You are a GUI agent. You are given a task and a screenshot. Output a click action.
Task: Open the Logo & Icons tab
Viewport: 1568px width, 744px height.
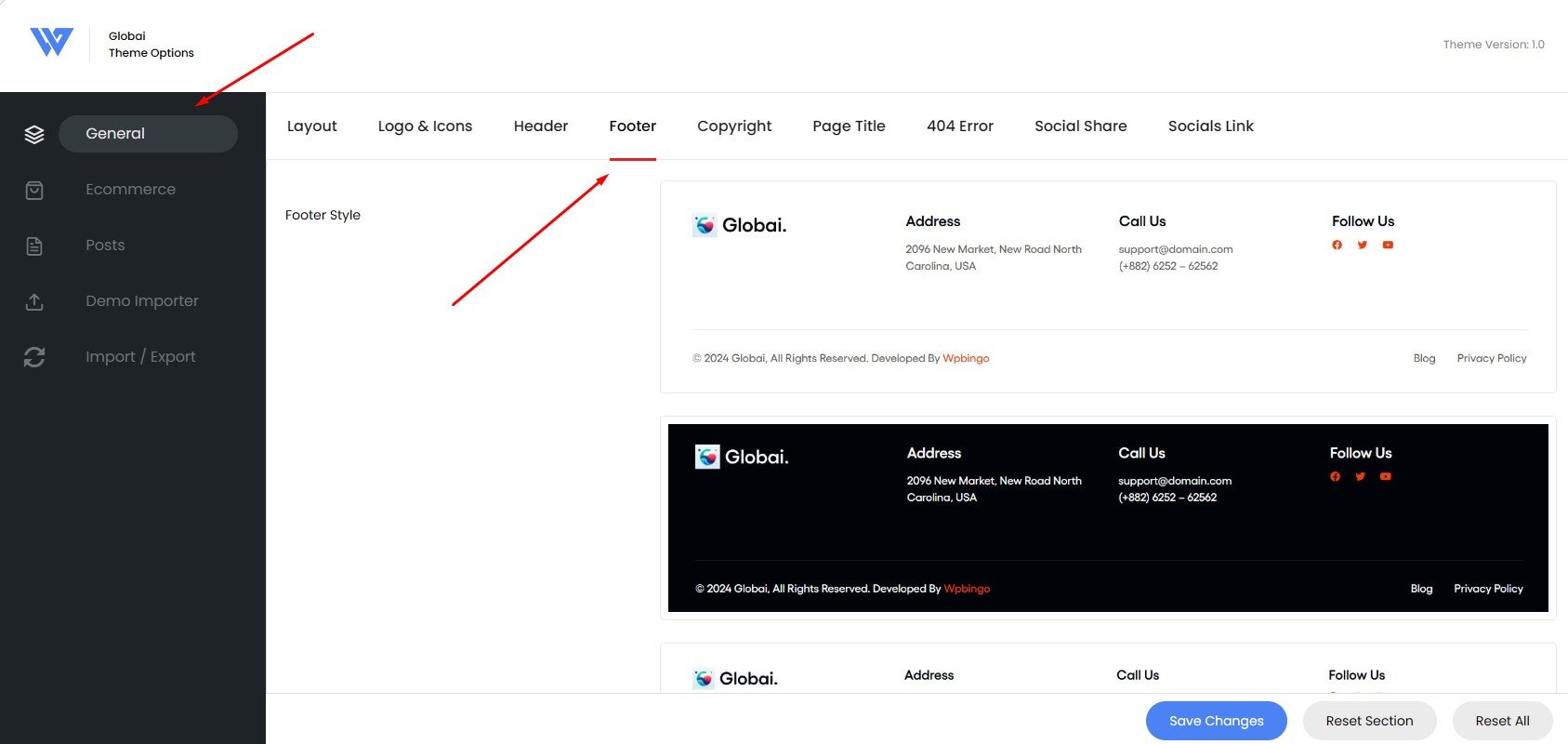click(425, 126)
